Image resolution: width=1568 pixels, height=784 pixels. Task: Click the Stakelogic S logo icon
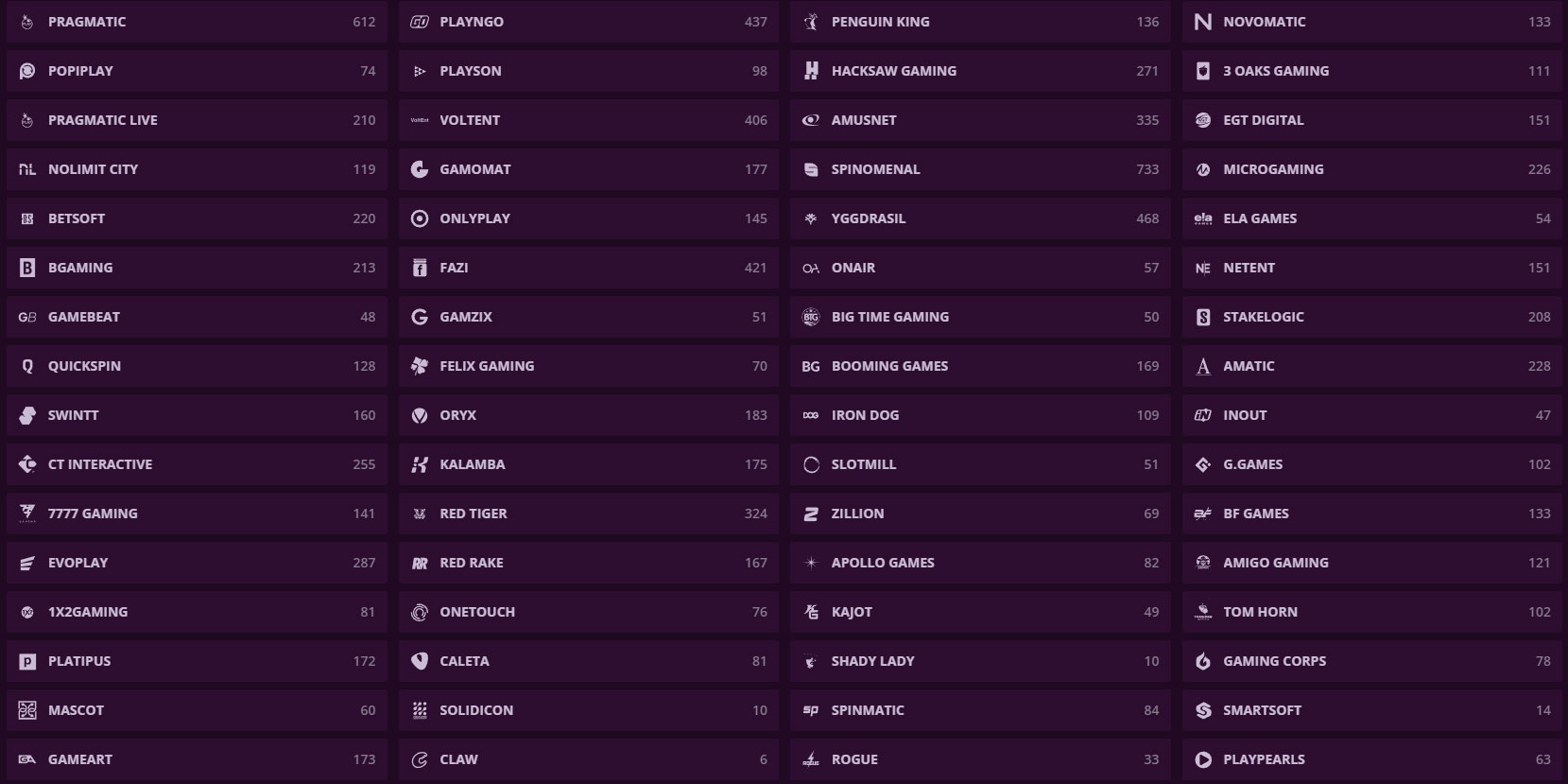pos(1202,317)
